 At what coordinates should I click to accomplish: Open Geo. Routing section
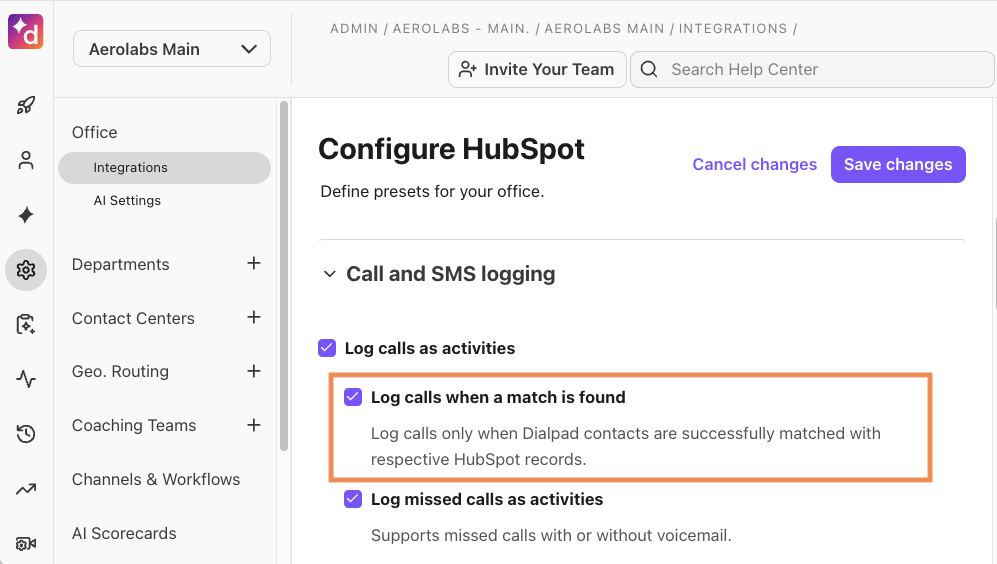(120, 371)
